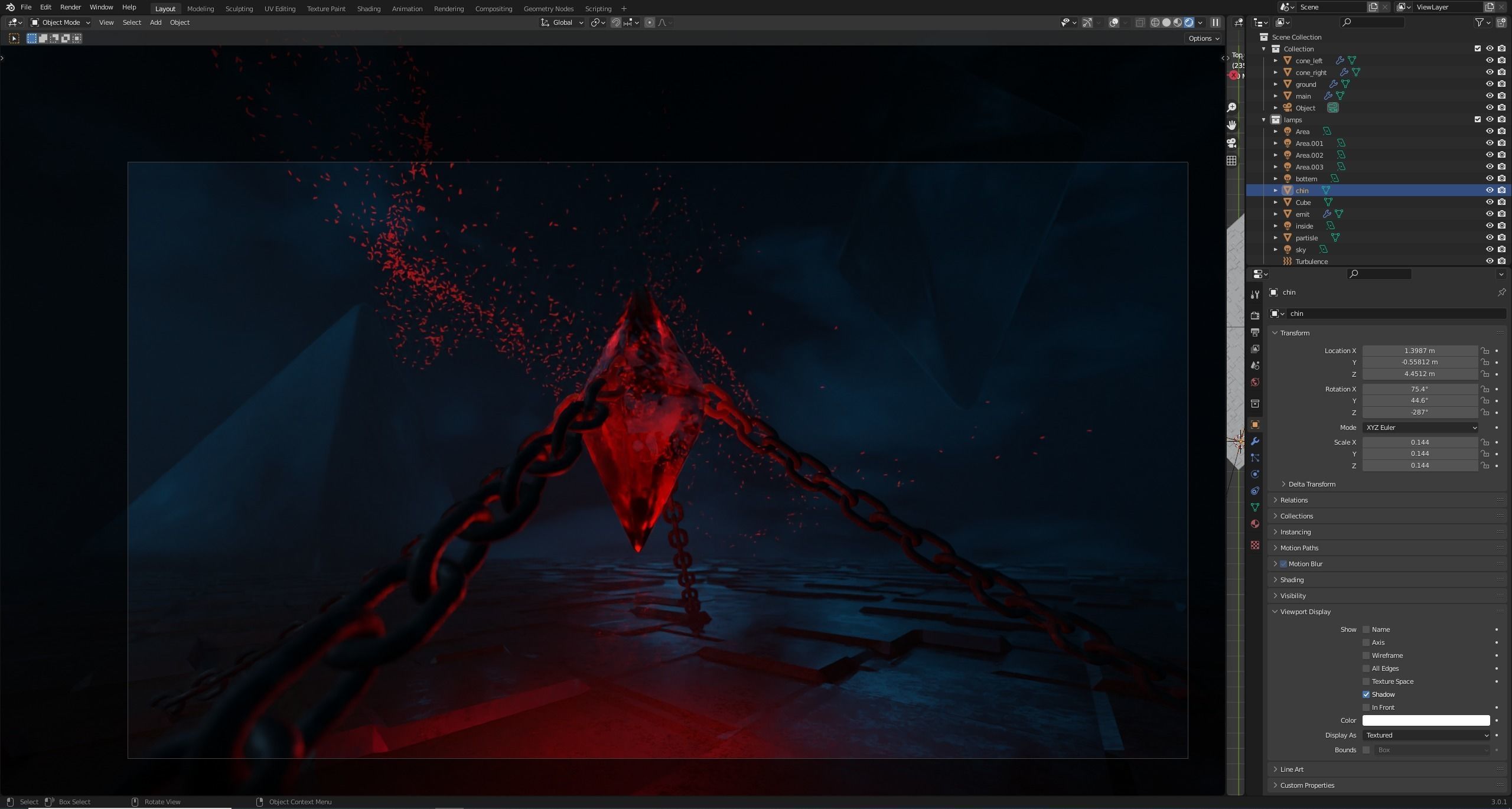
Task: Uncheck the Shadow checkbox
Action: click(x=1366, y=694)
